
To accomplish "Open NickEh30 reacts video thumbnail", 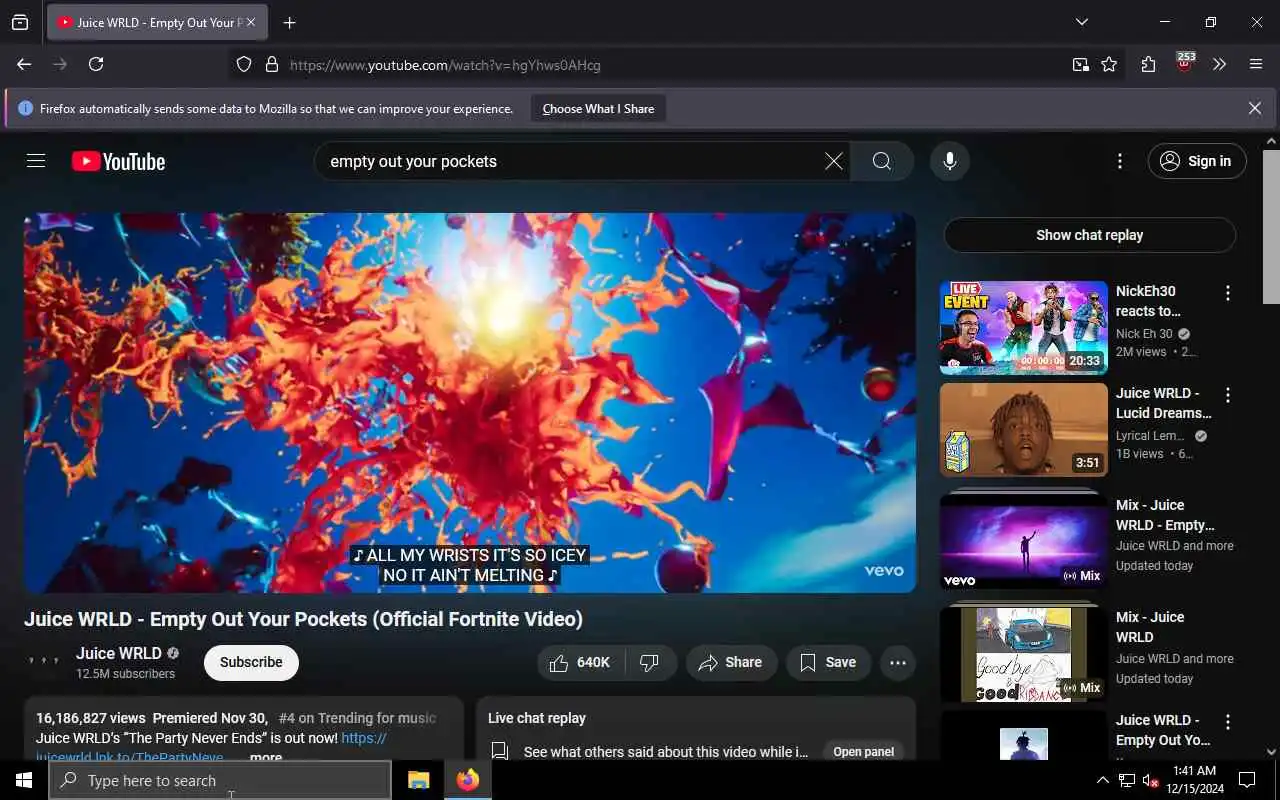I will pyautogui.click(x=1024, y=327).
